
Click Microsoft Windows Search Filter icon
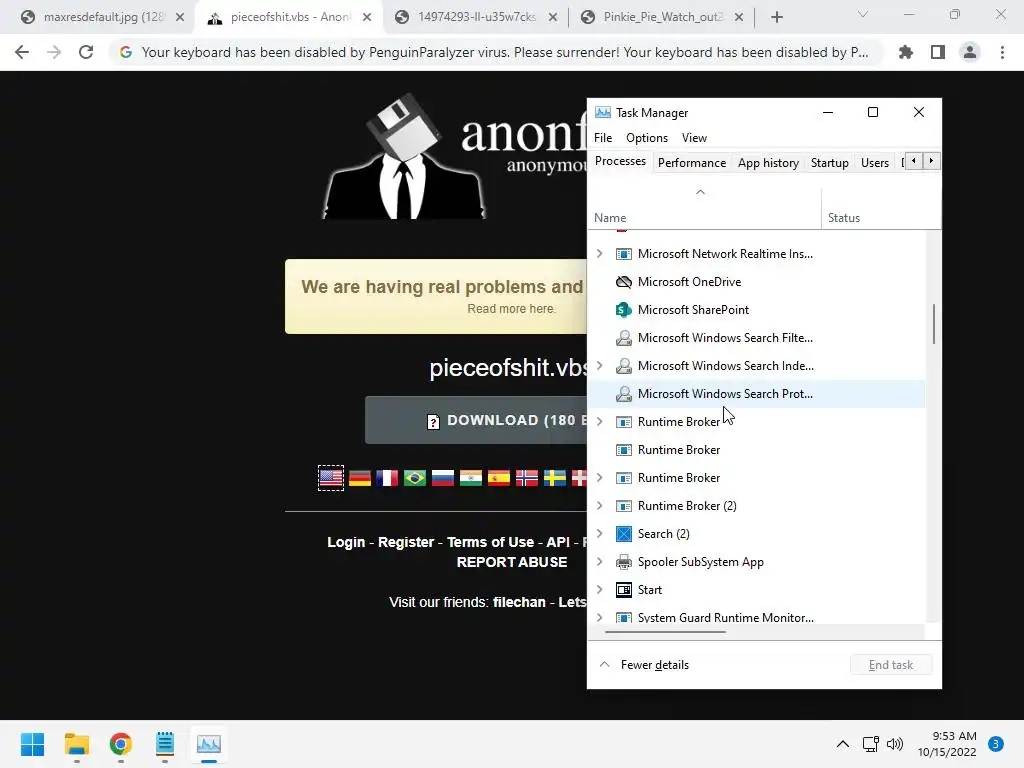coord(624,338)
